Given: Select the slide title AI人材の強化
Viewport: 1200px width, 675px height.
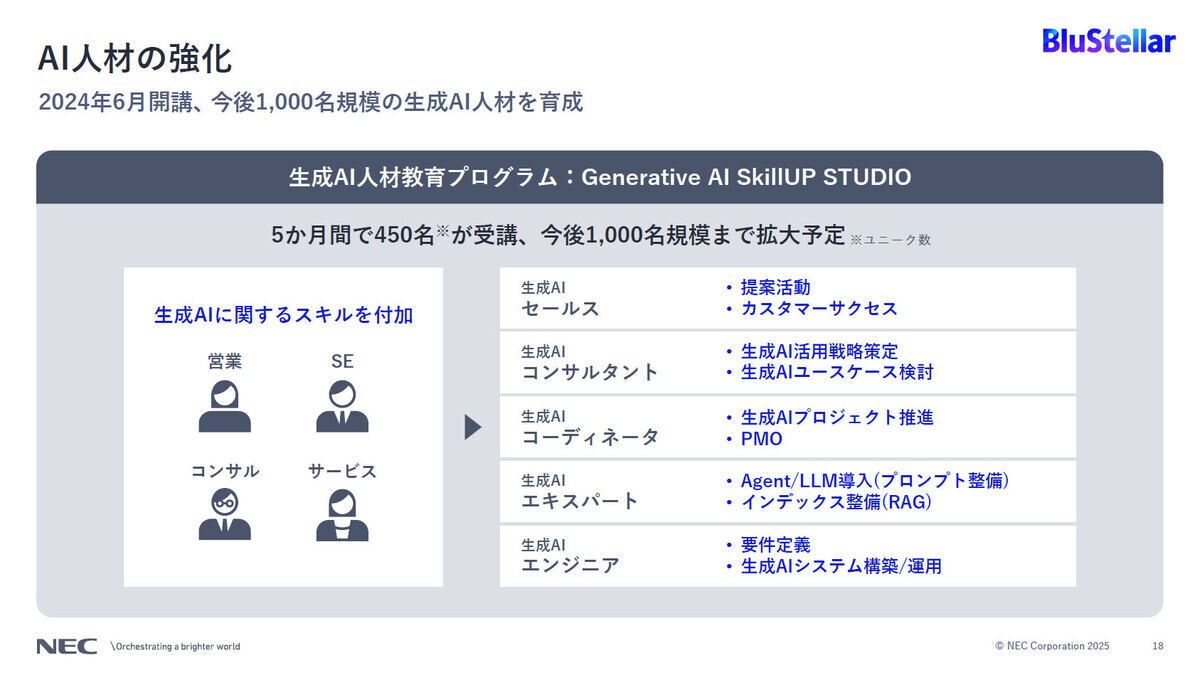Looking at the screenshot, I should coord(135,58).
